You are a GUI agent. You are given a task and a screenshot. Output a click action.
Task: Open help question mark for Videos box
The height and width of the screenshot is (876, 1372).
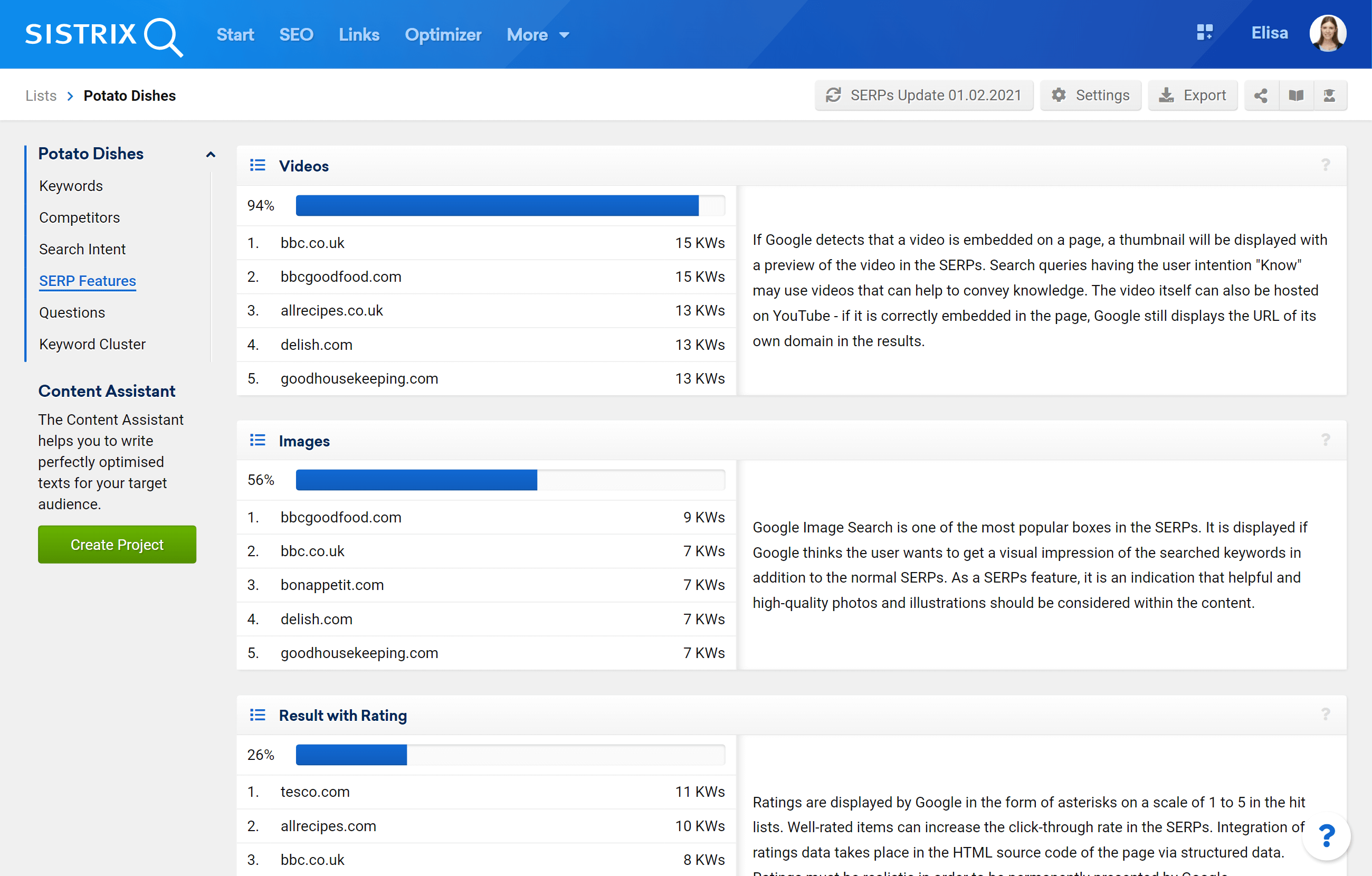click(x=1325, y=165)
